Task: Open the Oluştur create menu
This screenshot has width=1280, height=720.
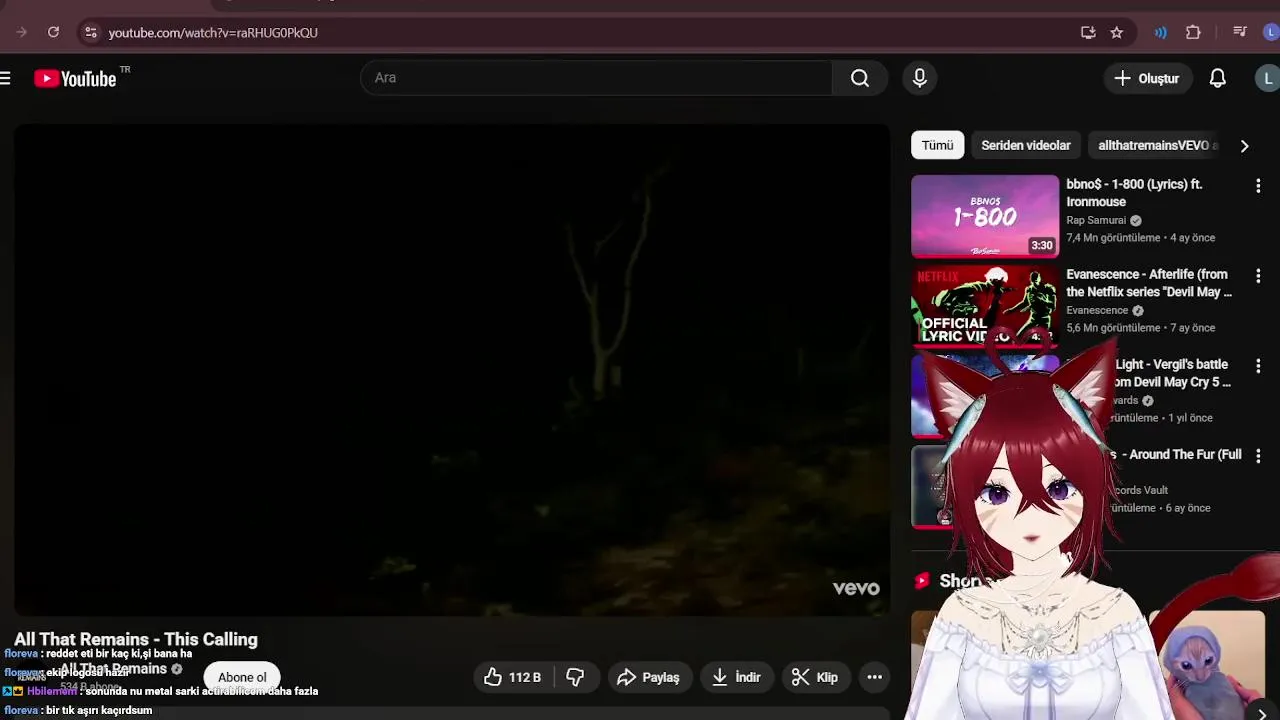Action: (x=1148, y=78)
